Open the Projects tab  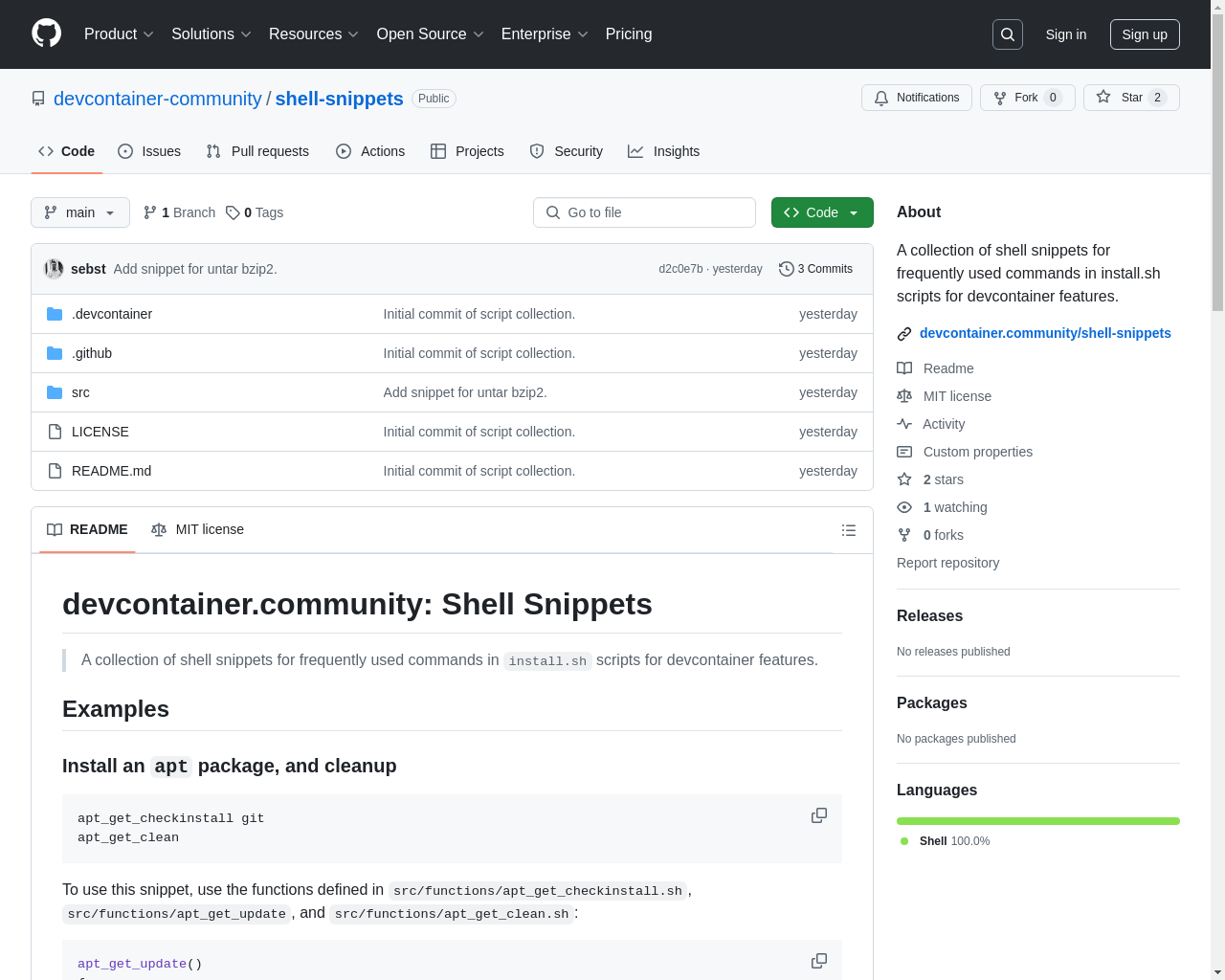(x=467, y=151)
